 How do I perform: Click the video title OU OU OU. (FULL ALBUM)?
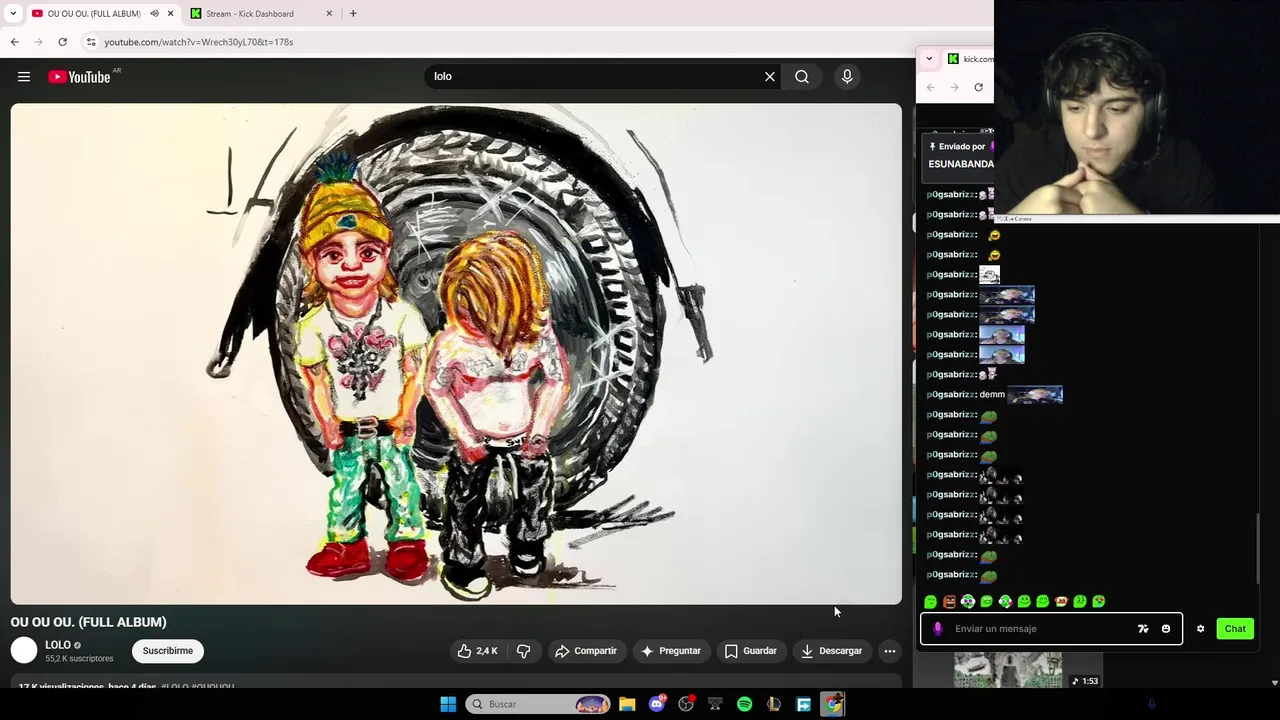coord(89,622)
